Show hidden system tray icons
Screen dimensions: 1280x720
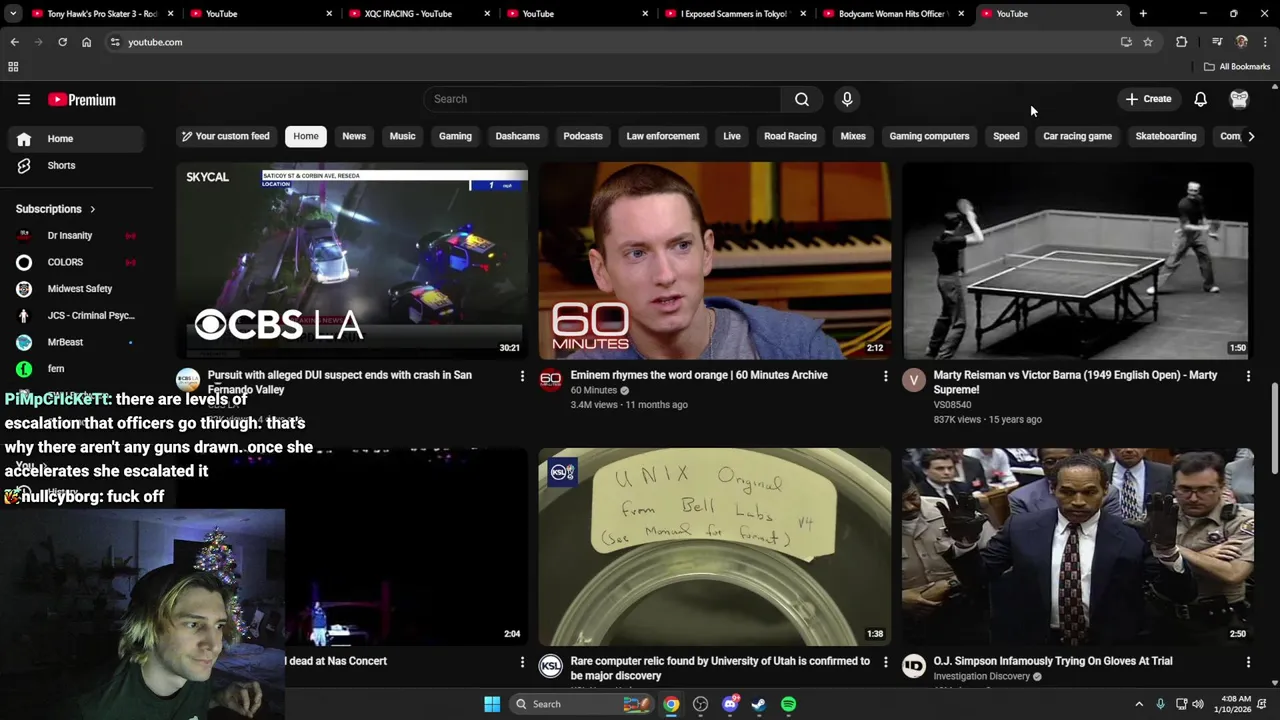click(1139, 704)
